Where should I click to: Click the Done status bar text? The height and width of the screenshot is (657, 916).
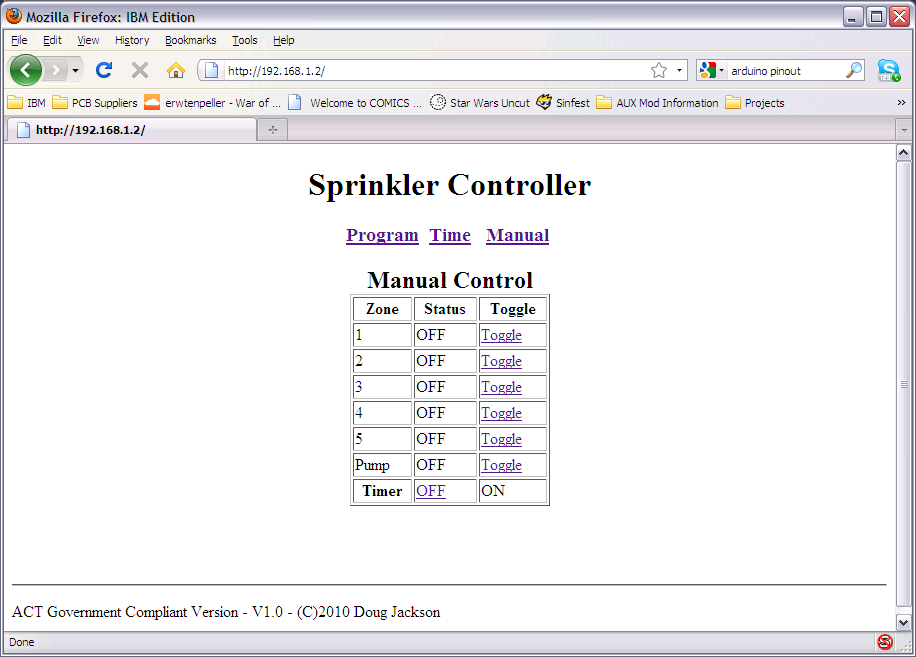[x=22, y=642]
